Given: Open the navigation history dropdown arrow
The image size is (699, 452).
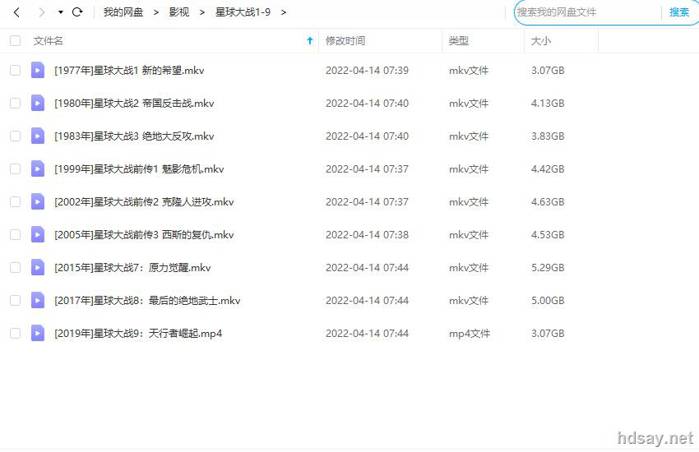Looking at the screenshot, I should click(61, 12).
